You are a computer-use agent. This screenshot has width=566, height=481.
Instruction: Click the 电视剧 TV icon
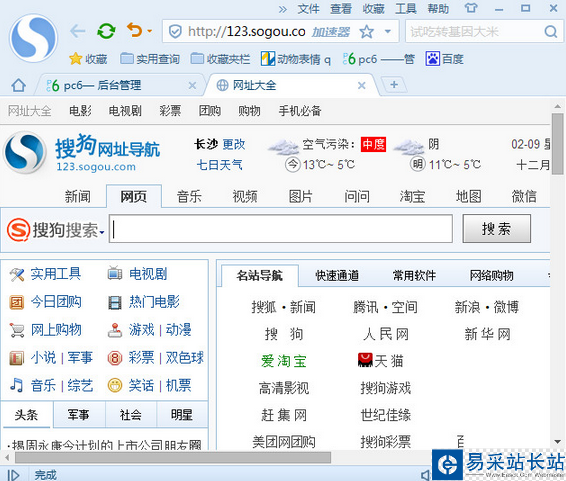pyautogui.click(x=114, y=274)
